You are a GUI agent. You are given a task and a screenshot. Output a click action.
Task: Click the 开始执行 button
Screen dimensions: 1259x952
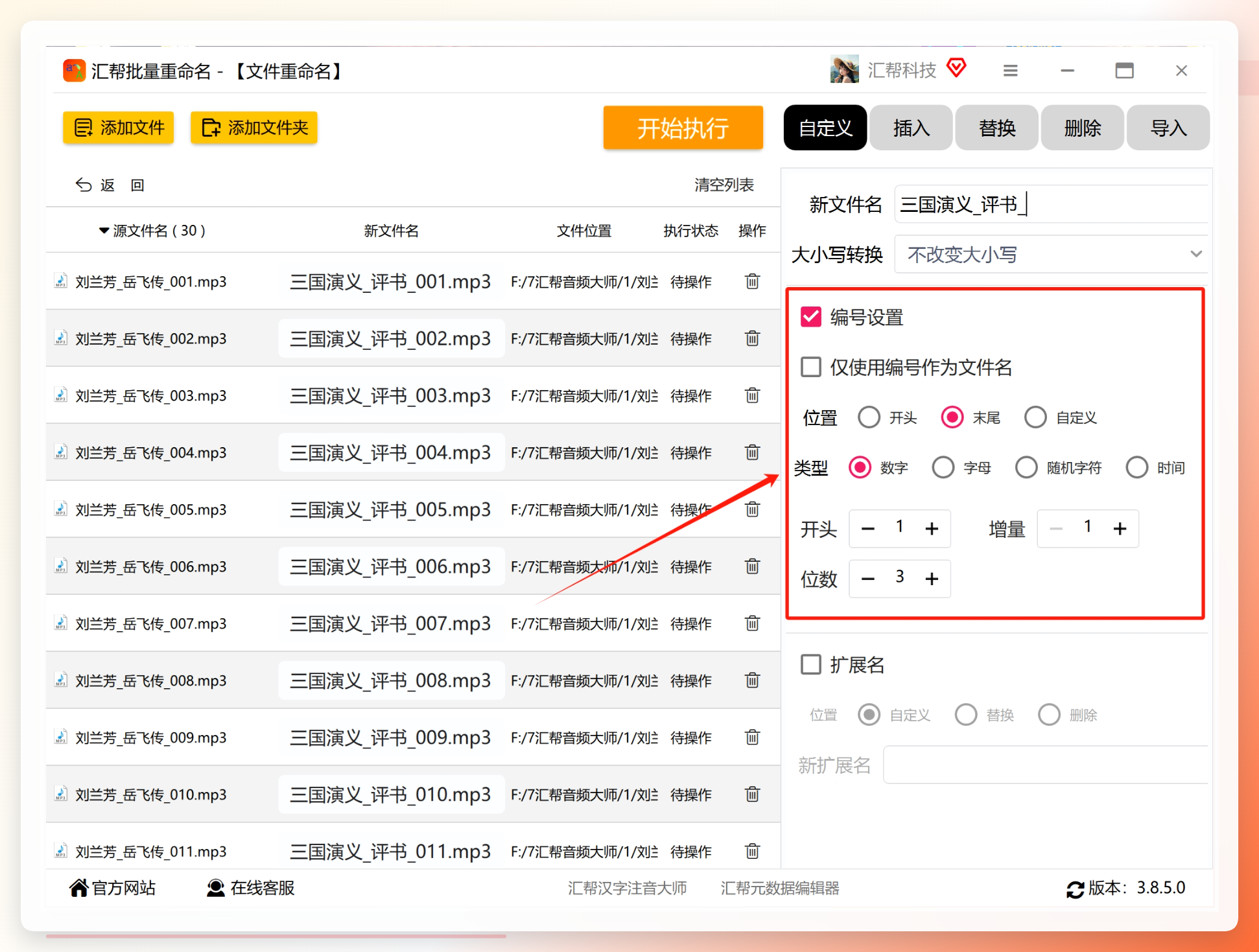point(683,128)
